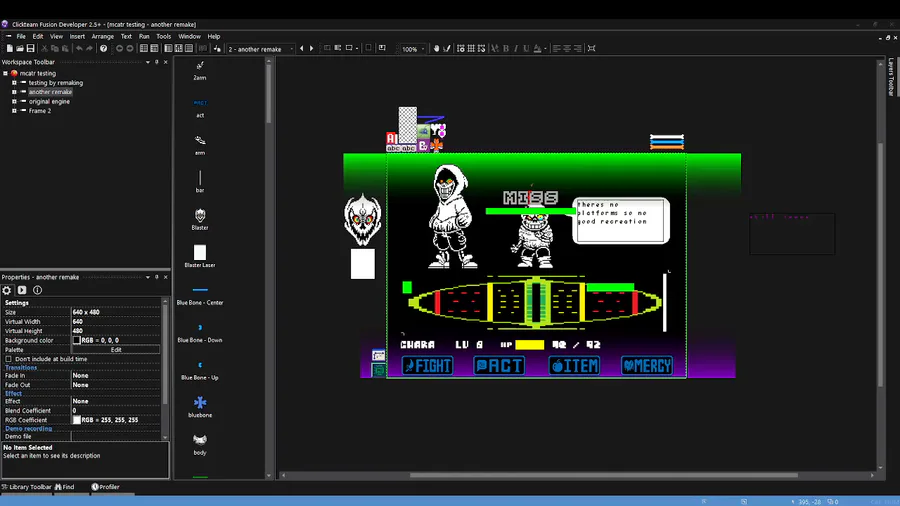Click the Size value field '640 x 480'
Viewport: 900px width, 506px height.
tap(115, 312)
